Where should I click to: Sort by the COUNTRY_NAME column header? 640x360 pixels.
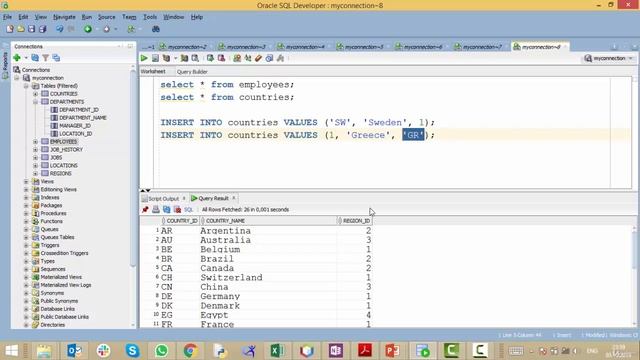click(x=269, y=221)
